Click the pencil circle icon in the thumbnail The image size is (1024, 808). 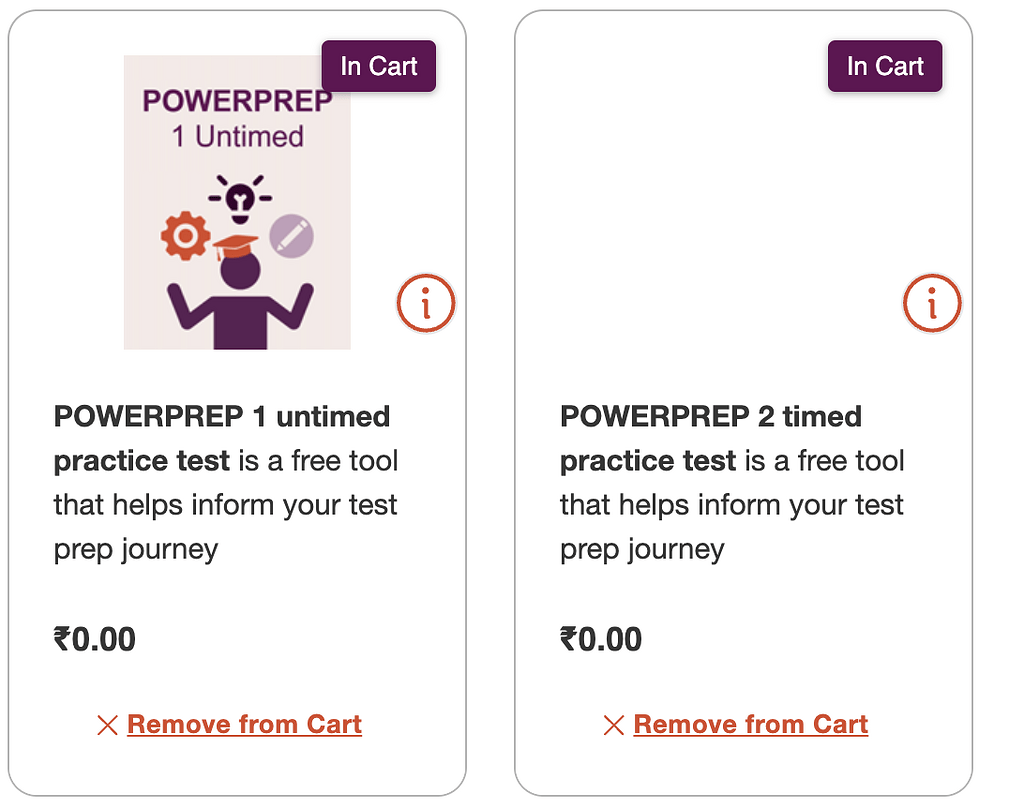pos(292,236)
